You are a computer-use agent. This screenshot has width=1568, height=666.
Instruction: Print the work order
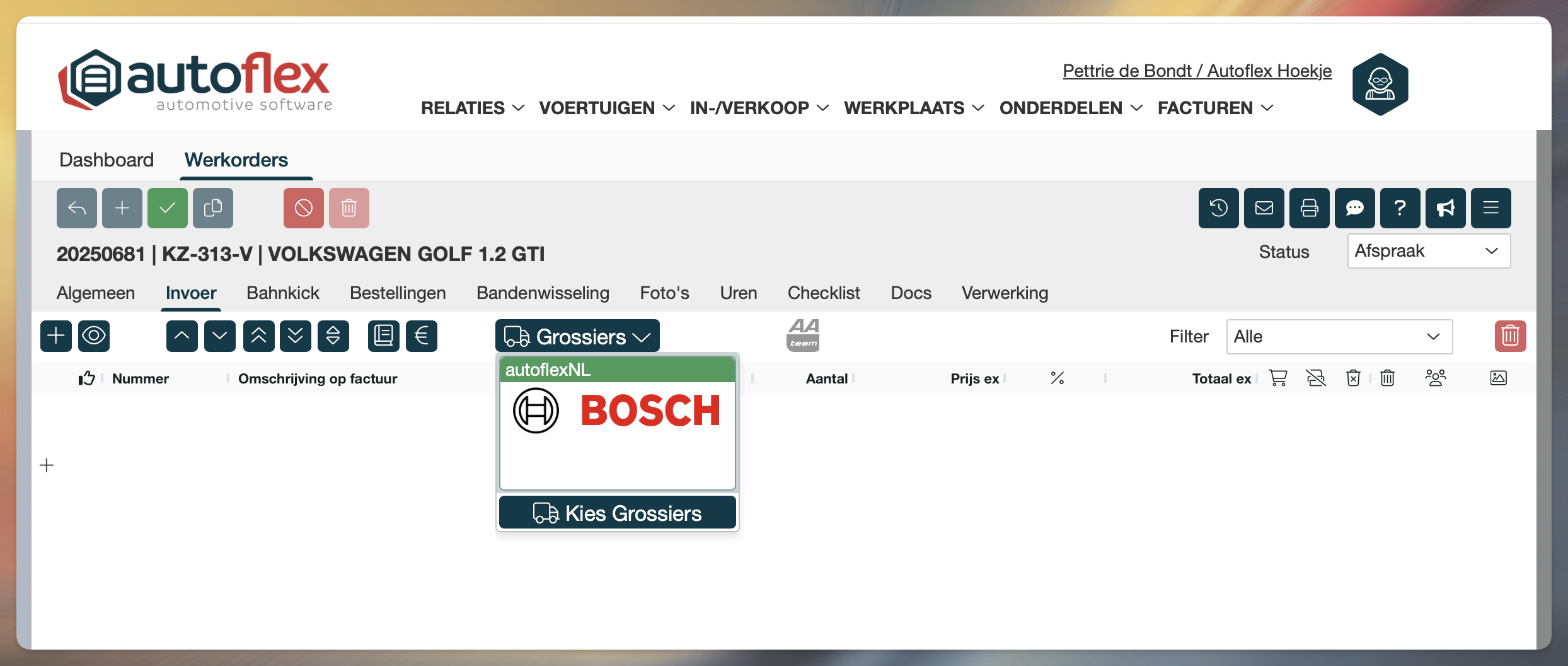pos(1309,208)
